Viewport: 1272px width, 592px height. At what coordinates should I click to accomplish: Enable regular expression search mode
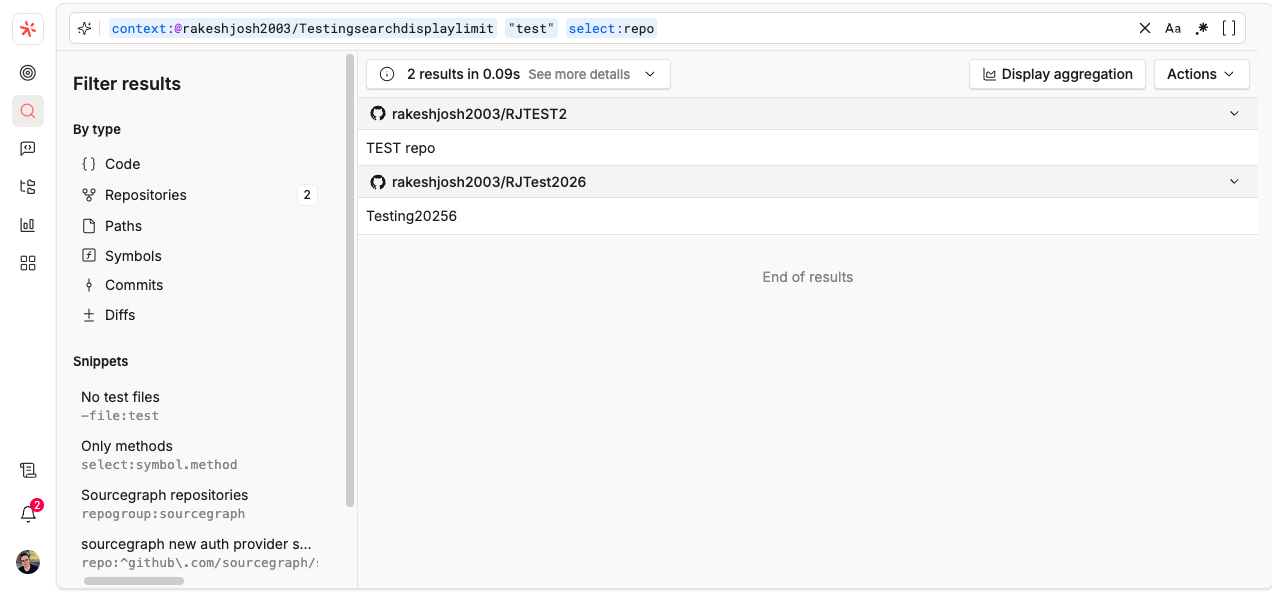click(1201, 28)
